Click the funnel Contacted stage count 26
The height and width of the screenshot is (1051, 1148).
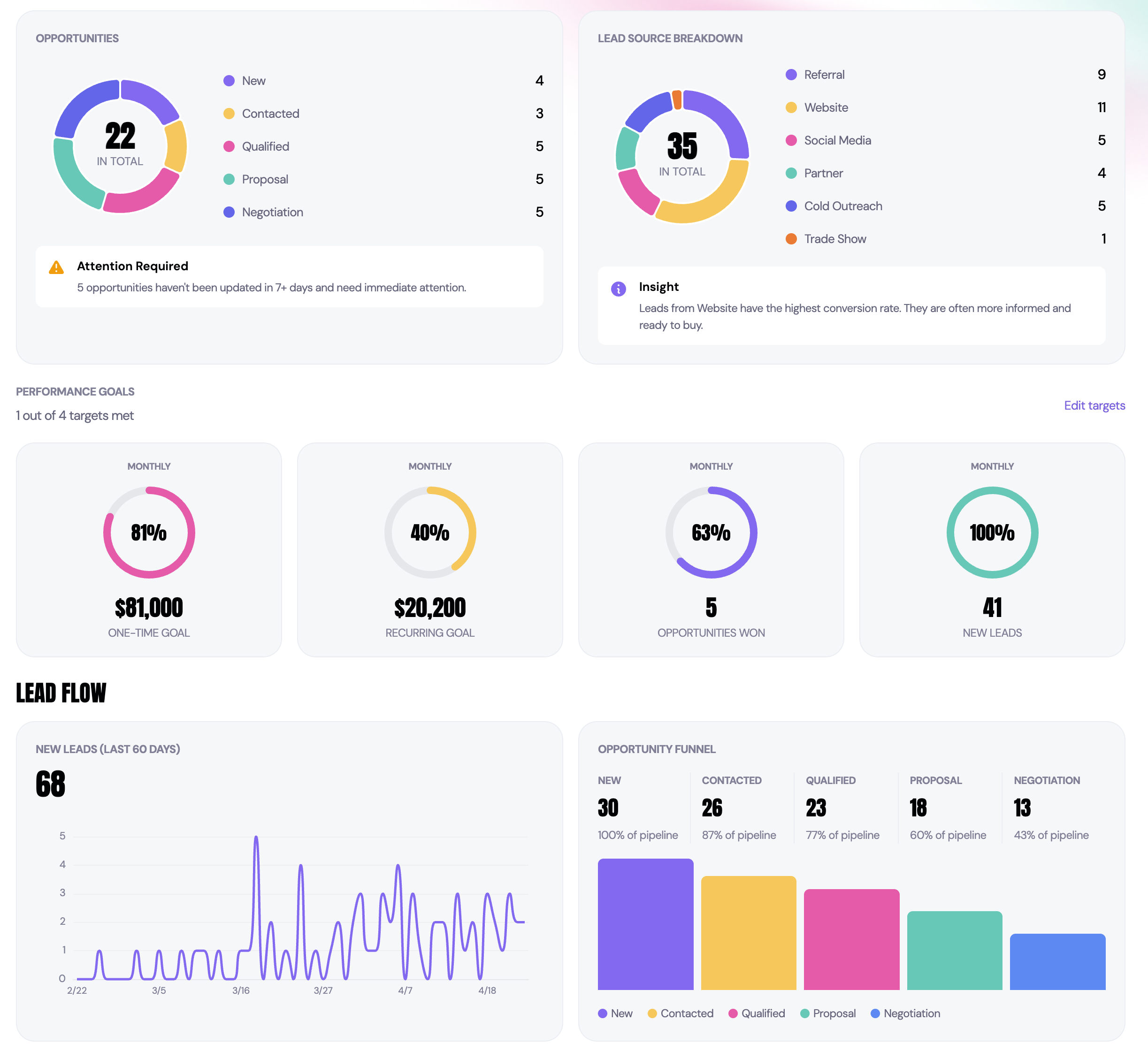(x=712, y=807)
